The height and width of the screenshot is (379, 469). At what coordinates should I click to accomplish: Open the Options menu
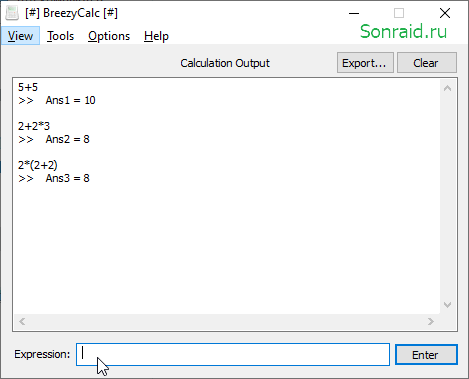tap(109, 36)
